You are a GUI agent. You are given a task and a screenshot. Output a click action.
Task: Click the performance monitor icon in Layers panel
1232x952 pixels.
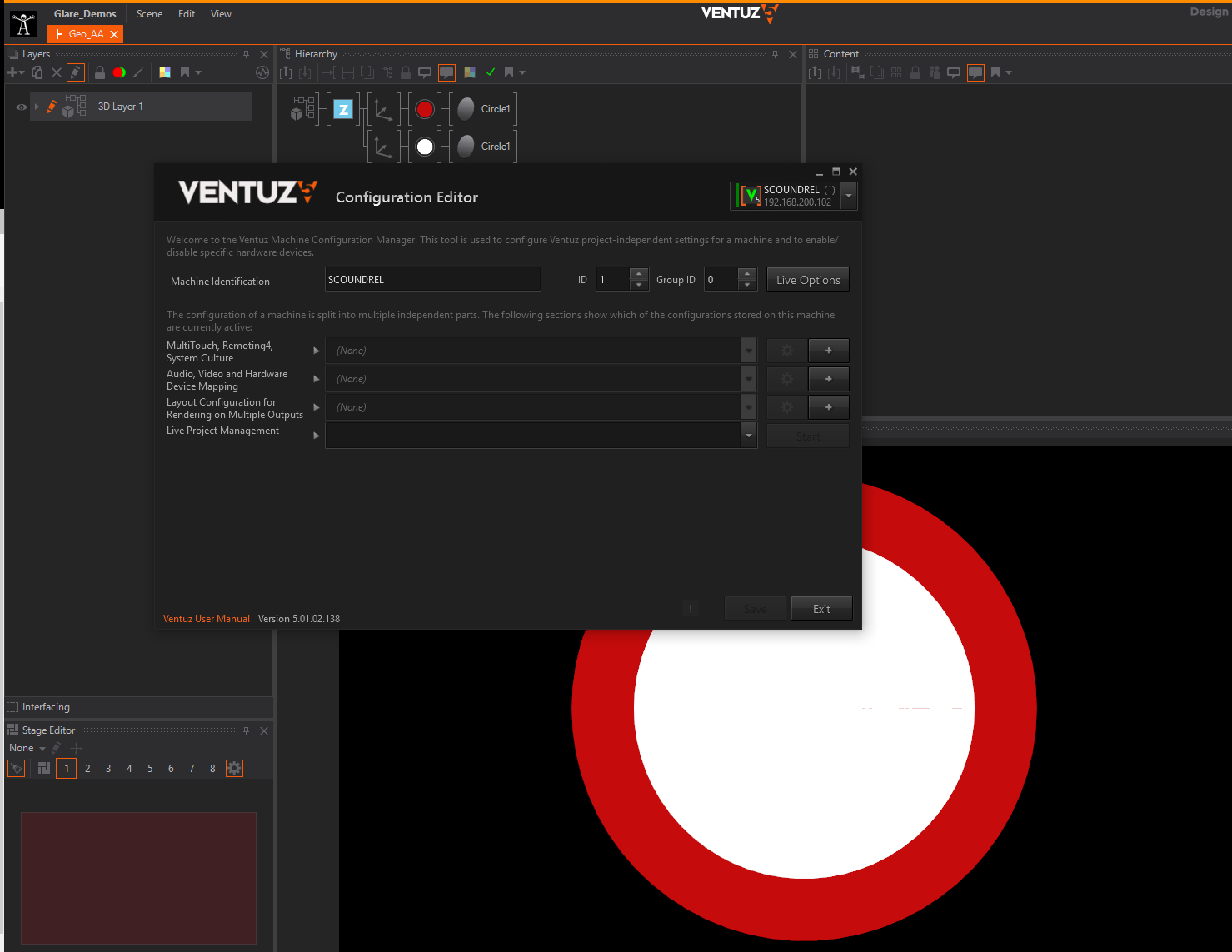click(262, 72)
